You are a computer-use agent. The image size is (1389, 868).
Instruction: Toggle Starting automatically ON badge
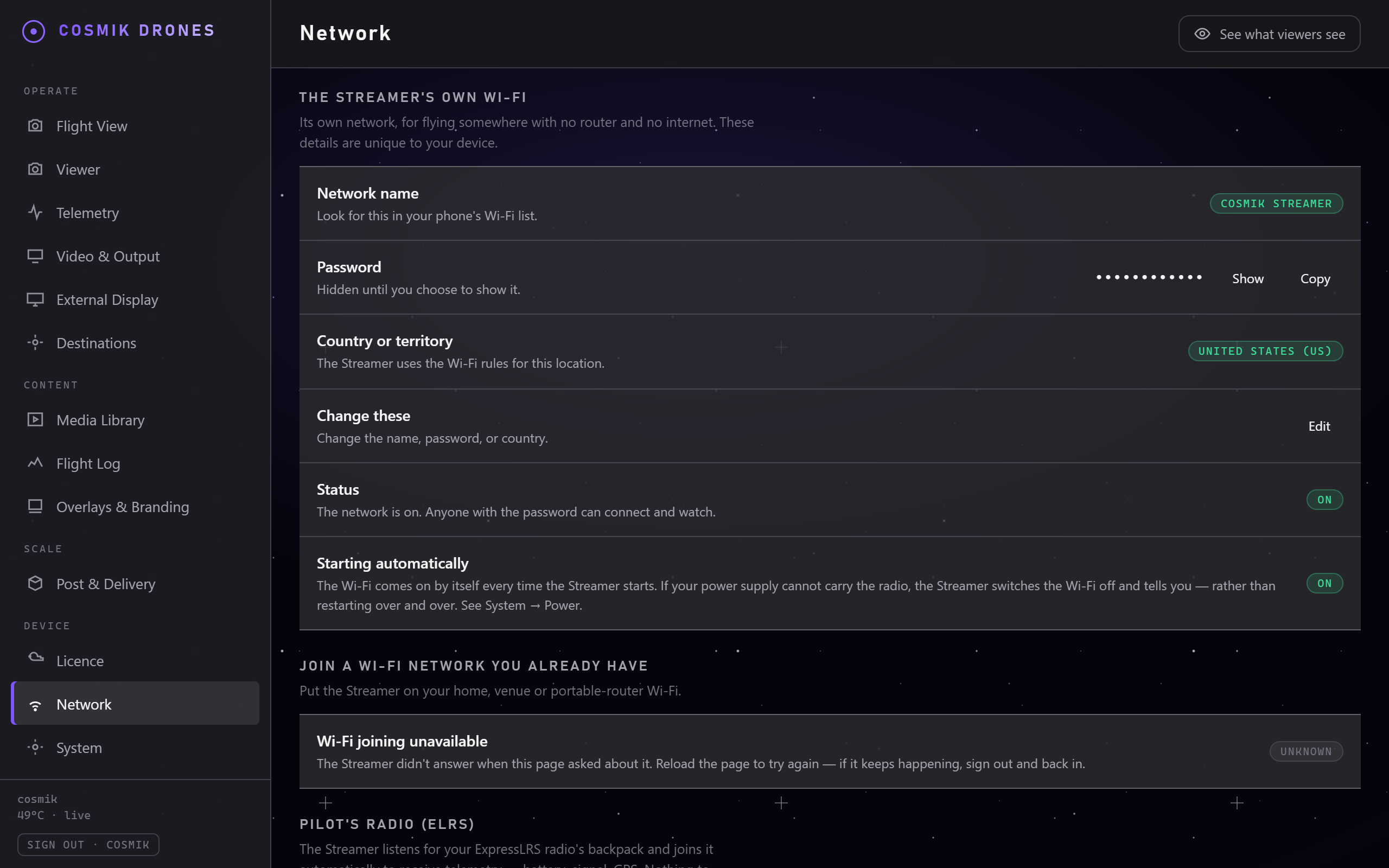pos(1324,583)
